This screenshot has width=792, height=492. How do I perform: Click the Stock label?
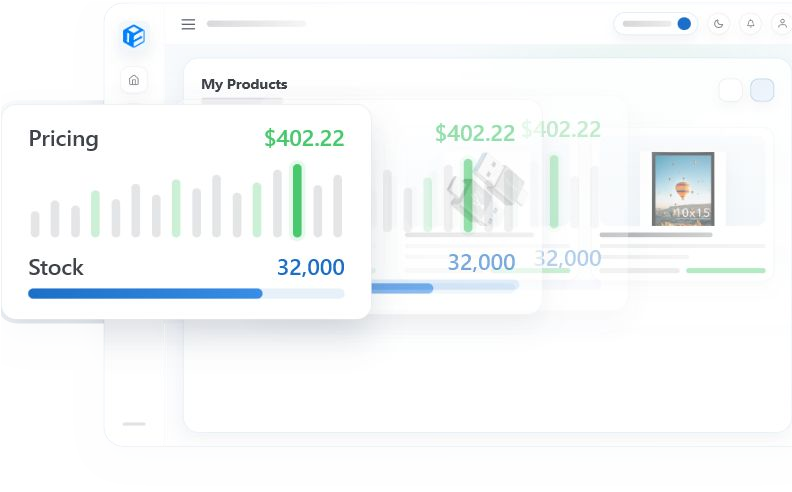pos(56,267)
